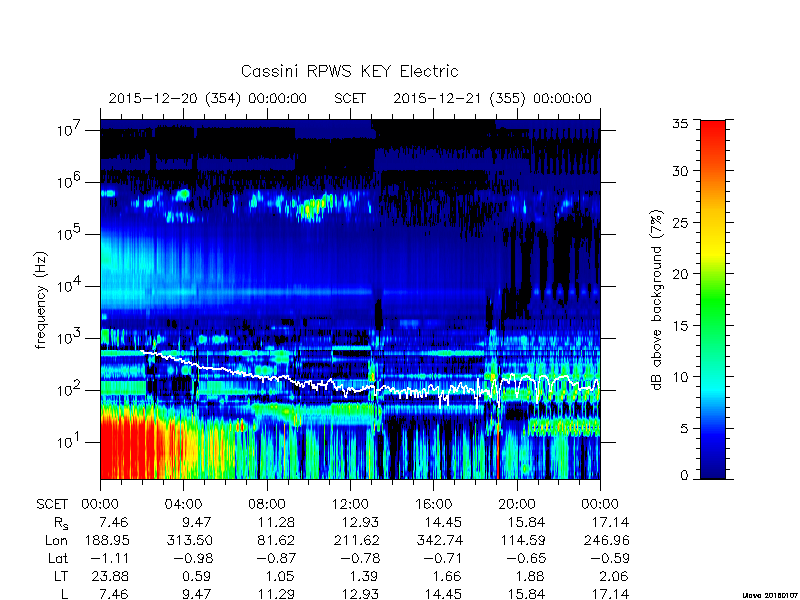This screenshot has width=800, height=600.
Task: Click the Lon value 313.50
Action: (x=191, y=540)
